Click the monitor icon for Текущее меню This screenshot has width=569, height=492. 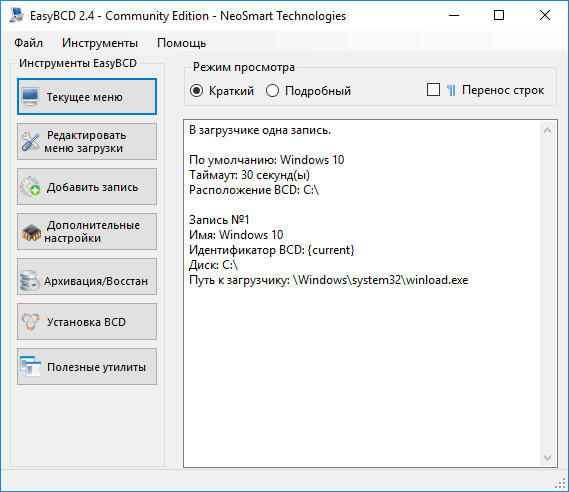[30, 97]
